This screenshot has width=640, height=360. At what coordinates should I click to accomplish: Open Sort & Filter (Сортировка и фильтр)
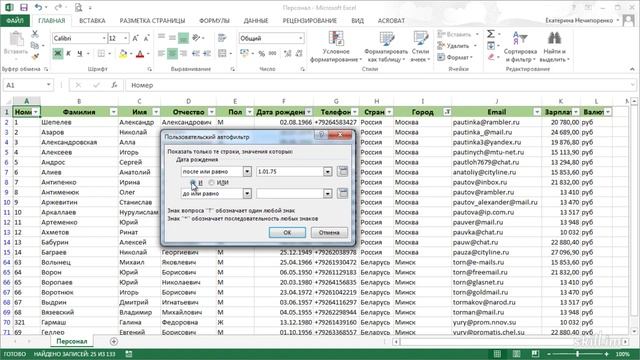520,46
